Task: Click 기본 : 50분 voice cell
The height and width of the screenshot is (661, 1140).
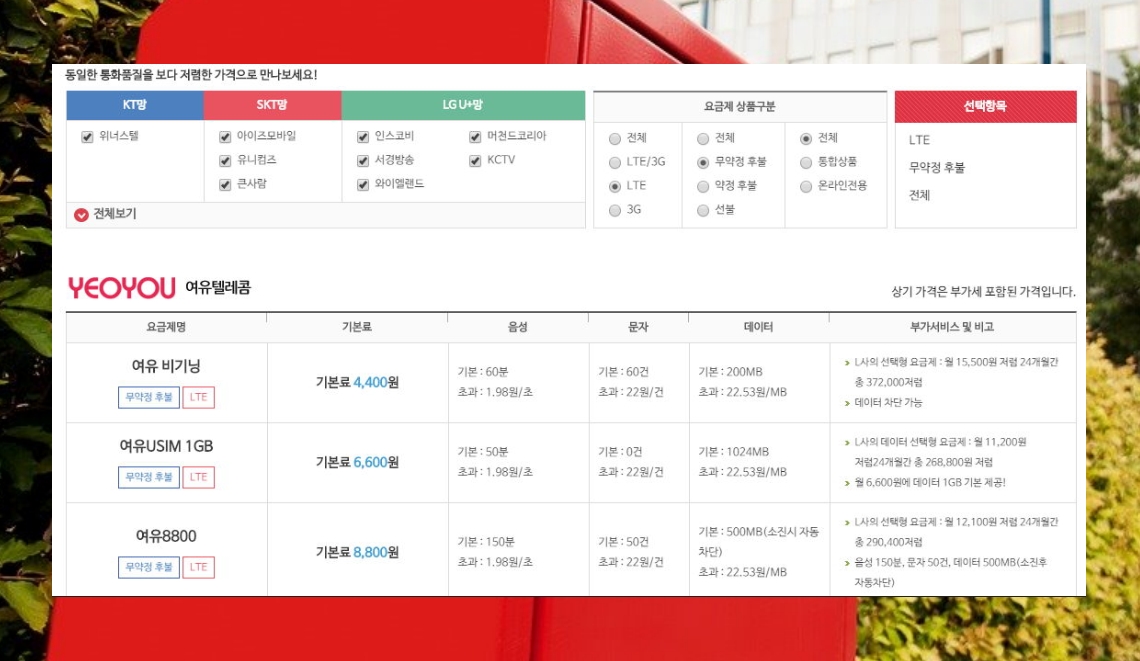Action: point(483,452)
